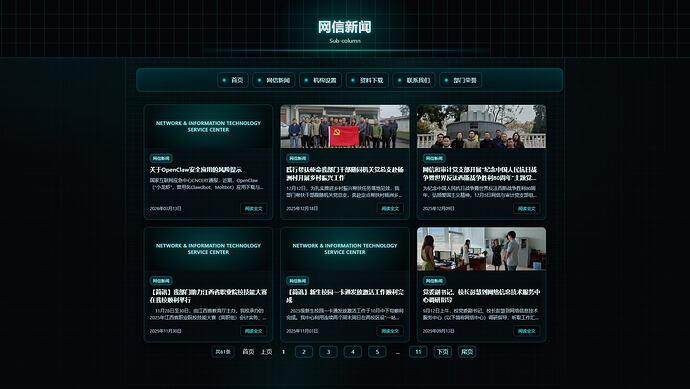The height and width of the screenshot is (389, 690).
Task: Click the date 2025年09月13日
Action: [x=438, y=331]
